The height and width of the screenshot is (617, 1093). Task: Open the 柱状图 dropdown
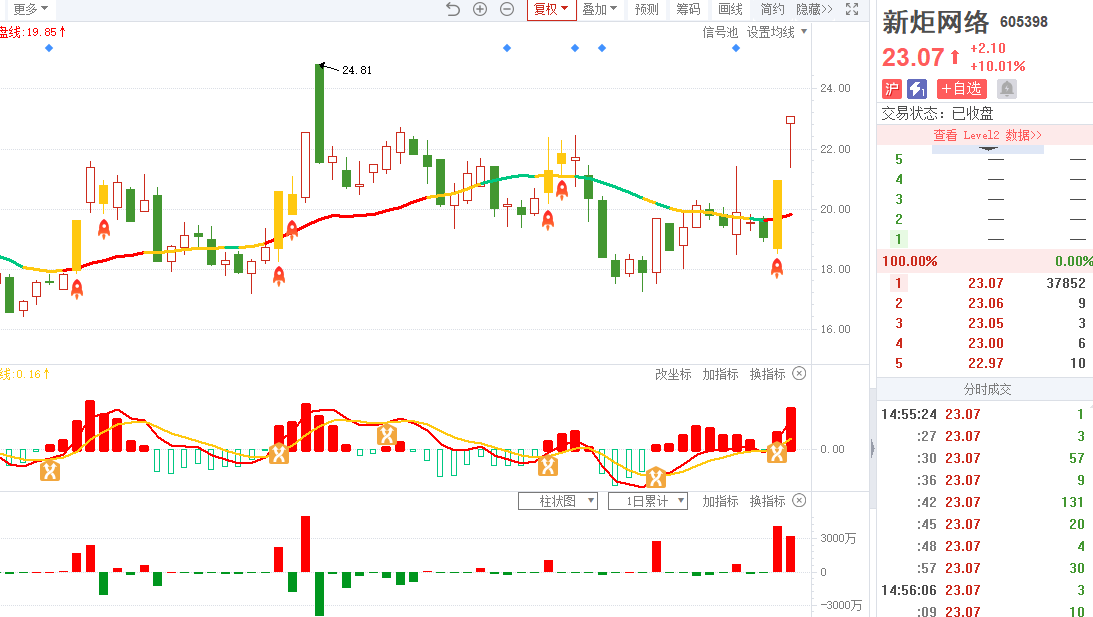558,501
